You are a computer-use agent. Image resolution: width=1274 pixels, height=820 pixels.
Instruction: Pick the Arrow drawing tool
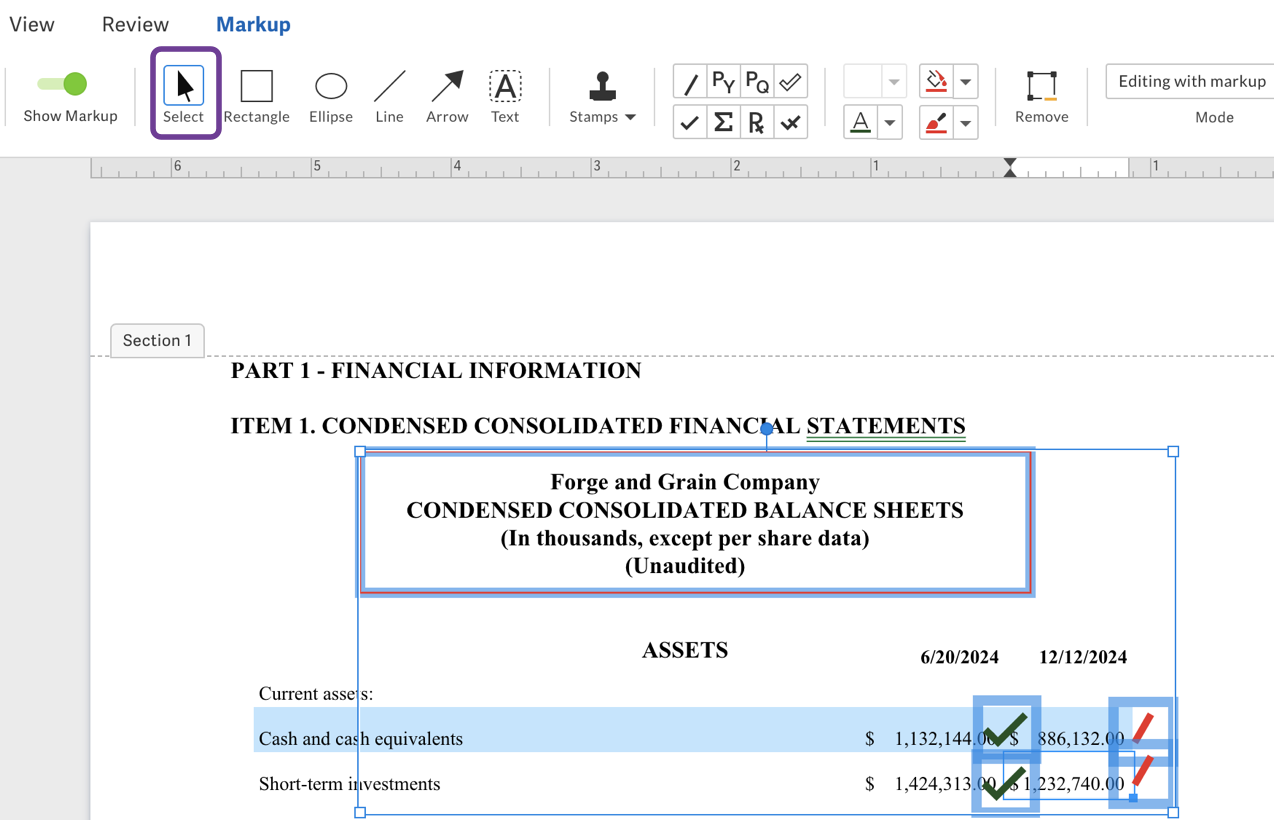coord(447,96)
